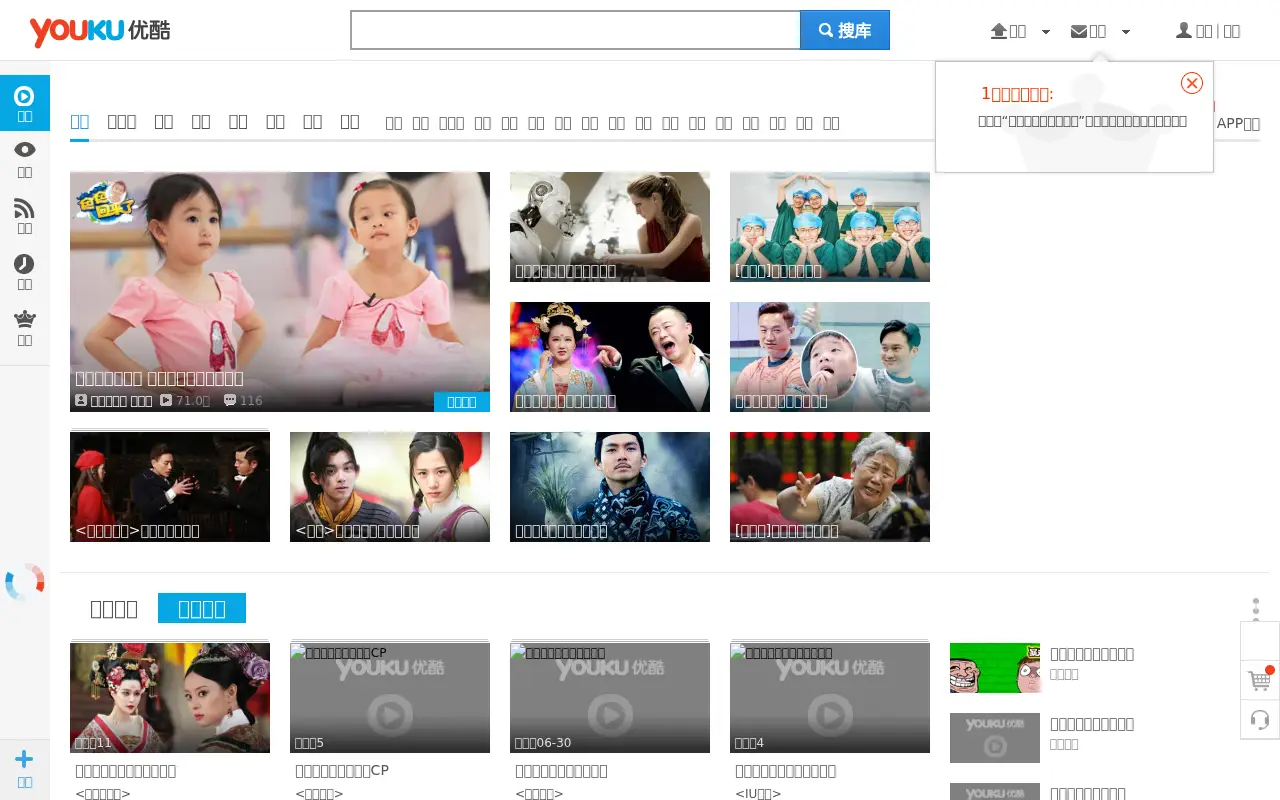Click the uploader person icon on featured video
Viewport: 1280px width, 800px height.
81,400
